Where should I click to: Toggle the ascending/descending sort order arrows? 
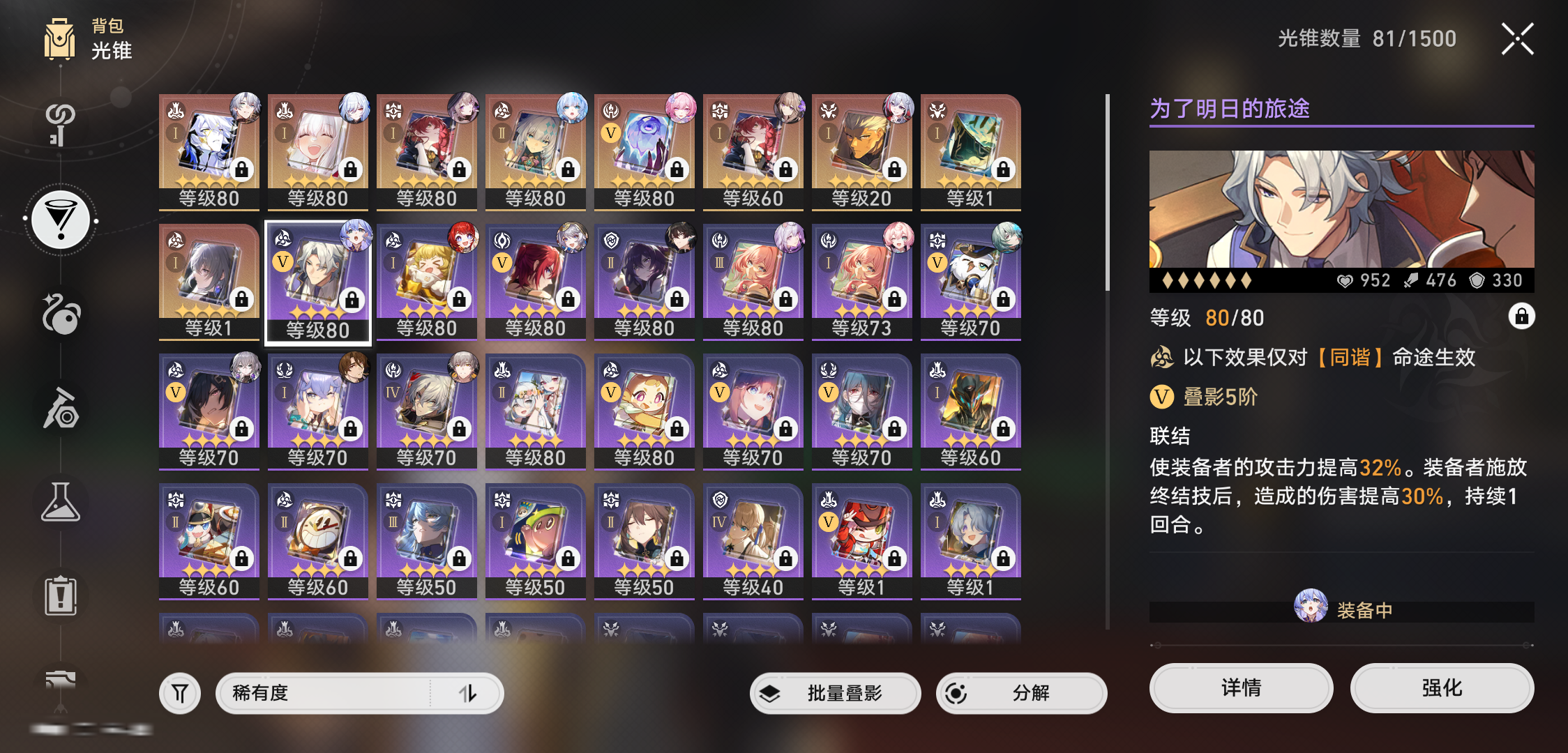[x=467, y=693]
